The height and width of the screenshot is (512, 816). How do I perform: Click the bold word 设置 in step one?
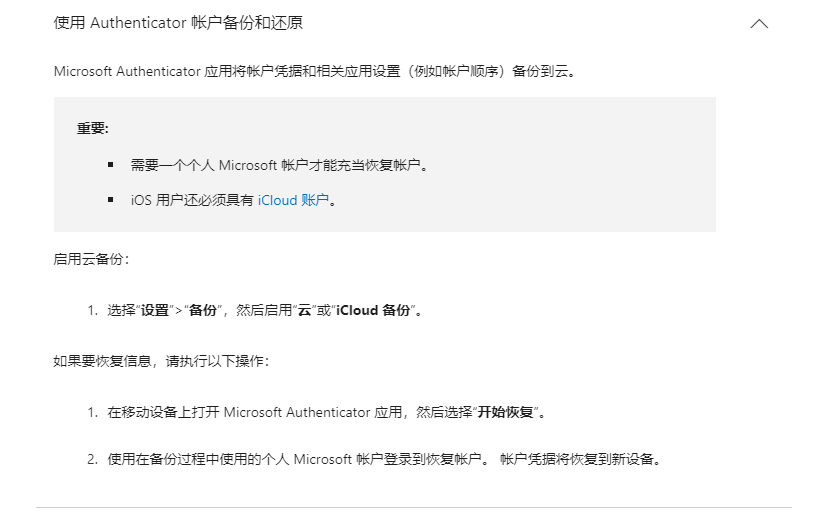click(x=155, y=311)
